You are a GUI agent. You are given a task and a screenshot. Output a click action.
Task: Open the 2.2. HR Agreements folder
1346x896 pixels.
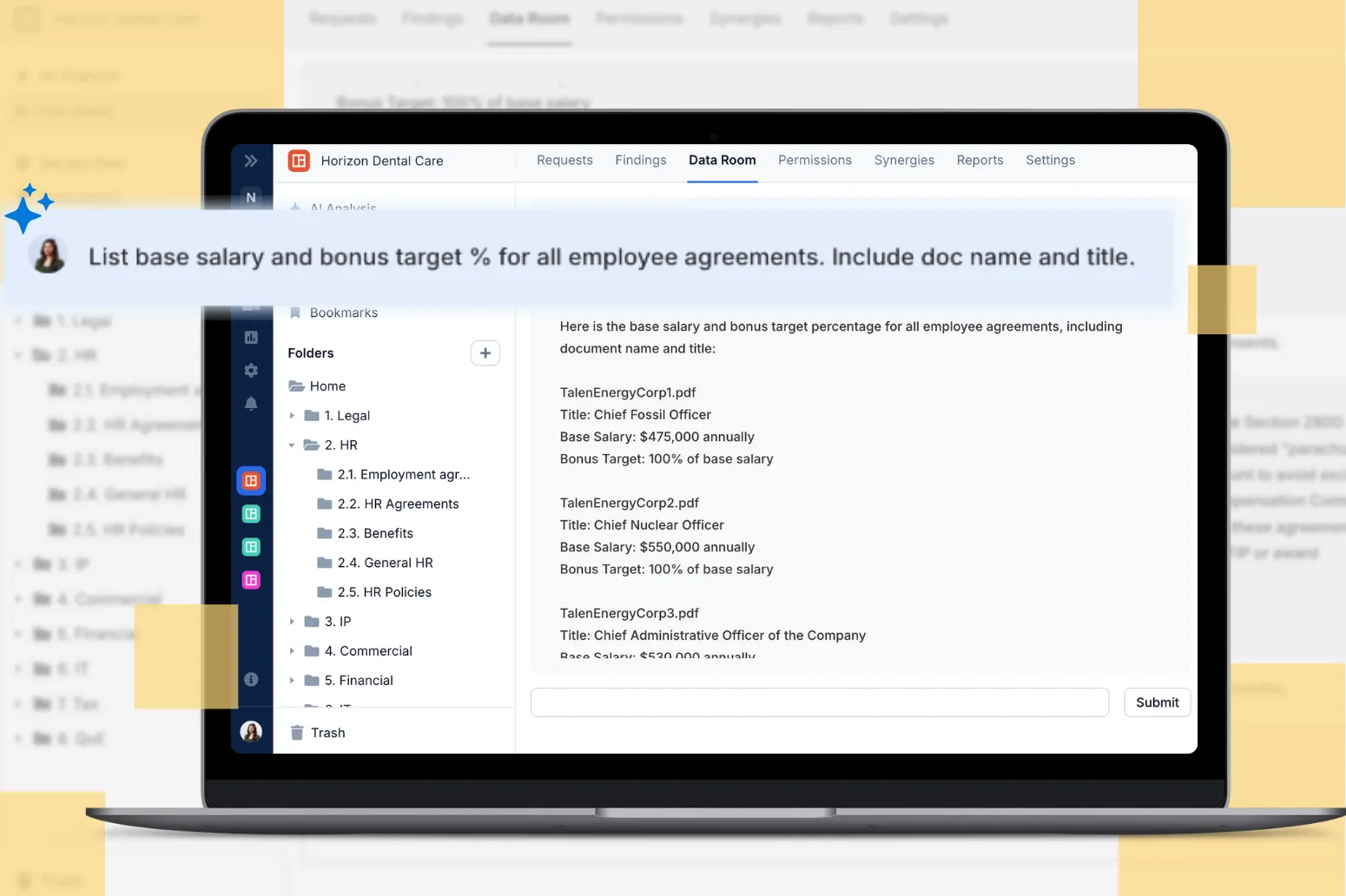398,504
